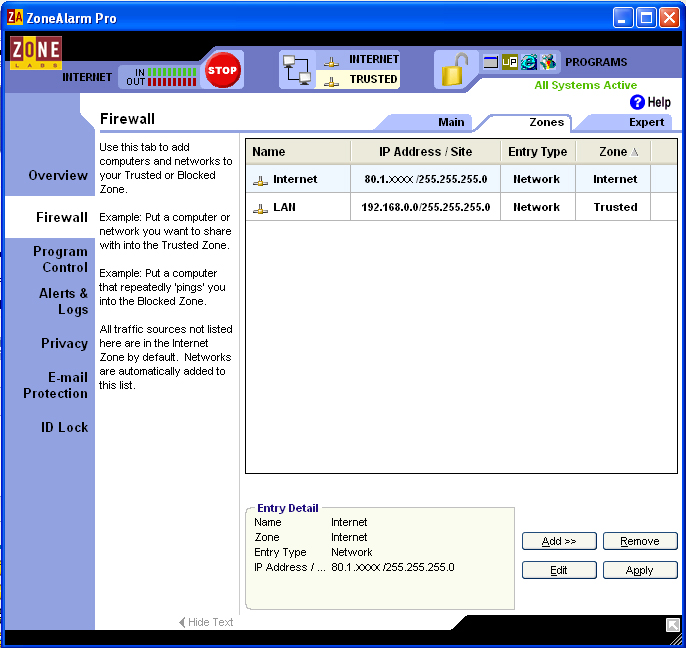The image size is (686, 648).
Task: Click the corner expand arrow icon
Action: [672, 625]
